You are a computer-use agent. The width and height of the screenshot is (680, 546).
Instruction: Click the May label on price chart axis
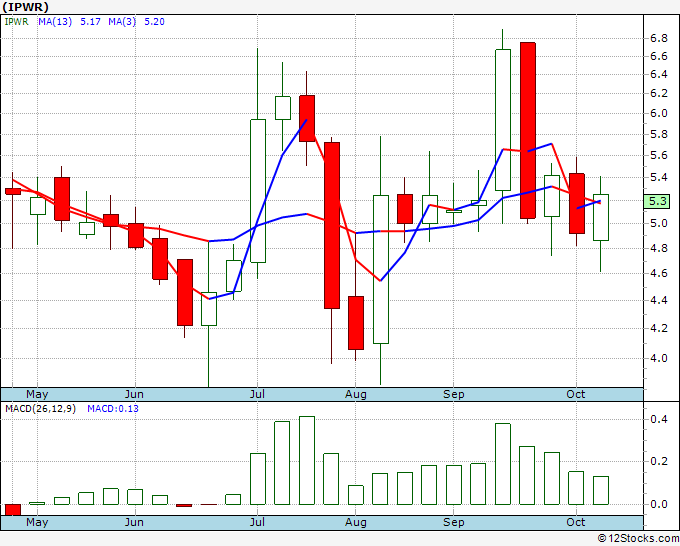37,394
